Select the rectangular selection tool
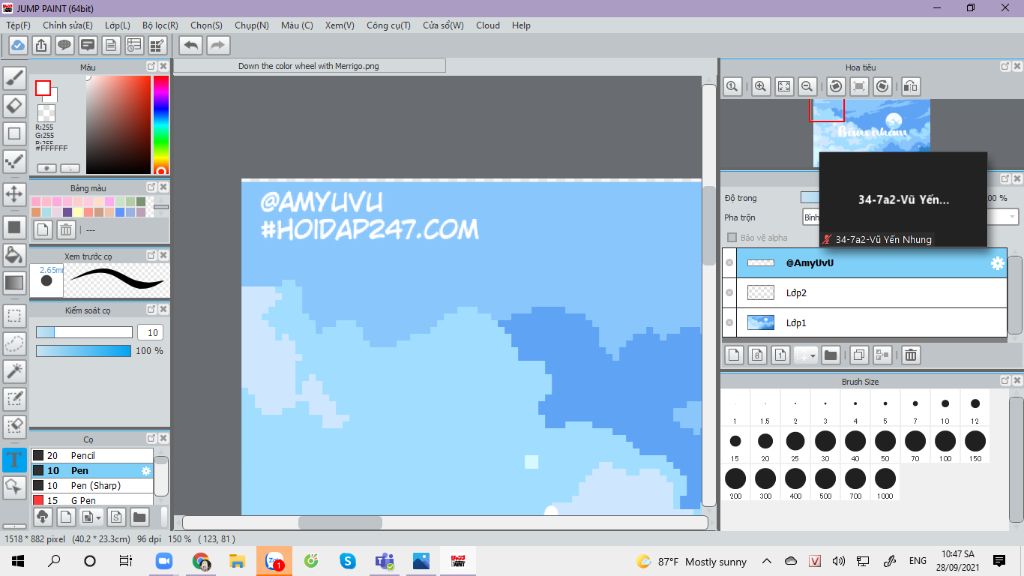The height and width of the screenshot is (576, 1024). pos(14,316)
